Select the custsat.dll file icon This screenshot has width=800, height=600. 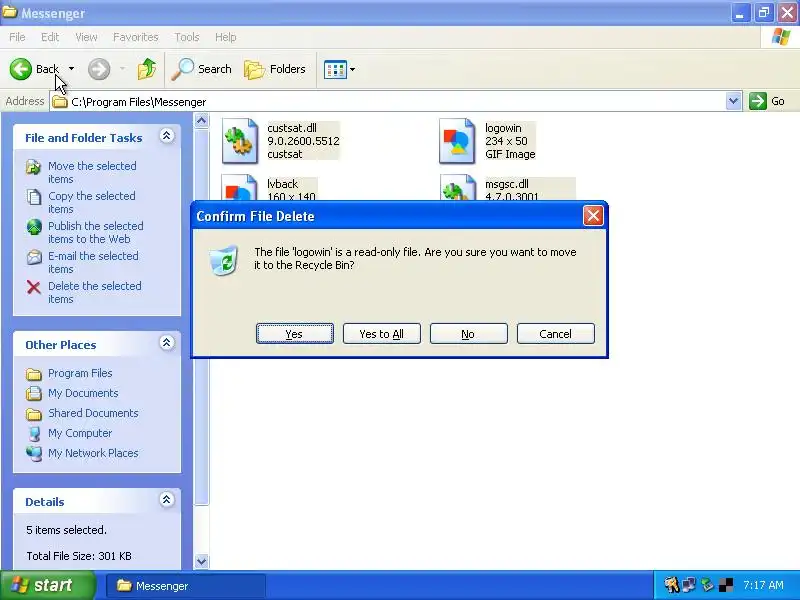coord(240,141)
